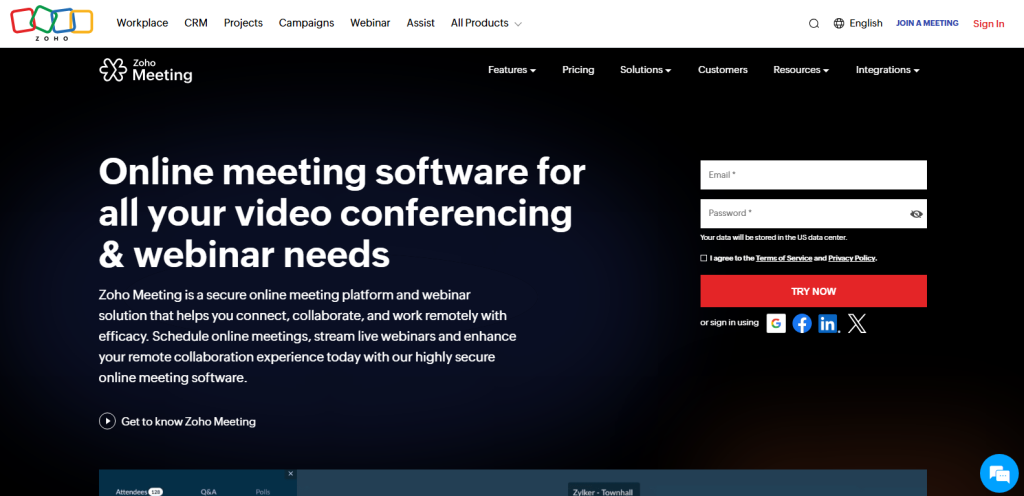
Task: Open the CRM product link
Action: pos(196,23)
